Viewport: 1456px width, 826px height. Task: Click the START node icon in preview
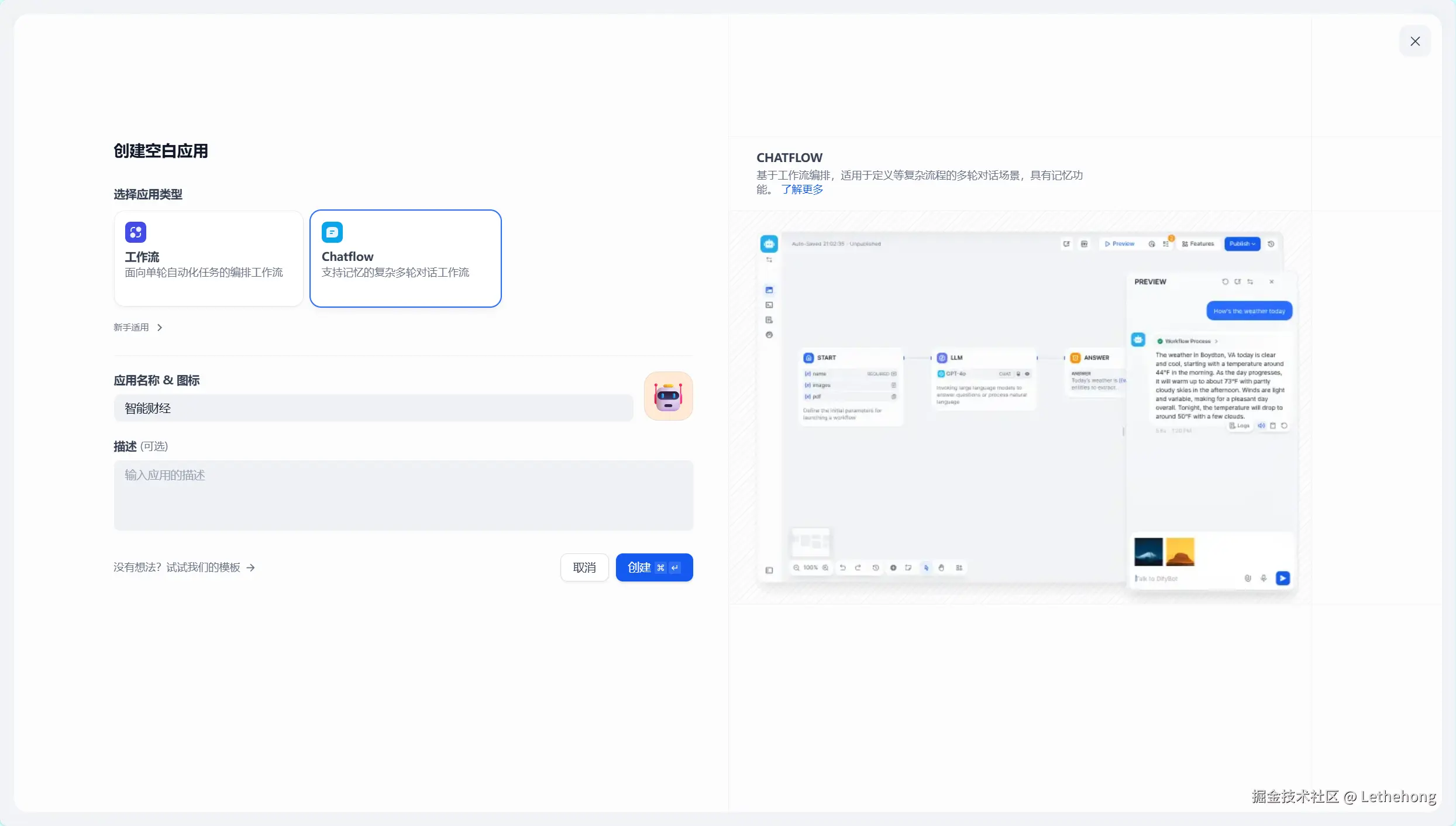pyautogui.click(x=808, y=357)
